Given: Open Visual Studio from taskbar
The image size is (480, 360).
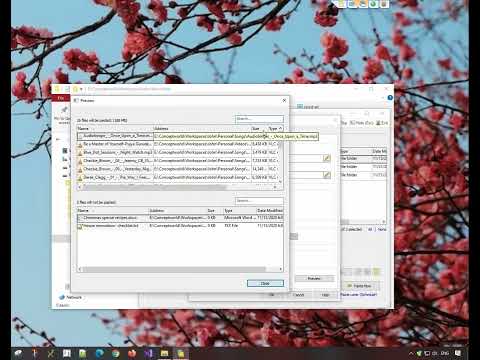Looking at the screenshot, I should 148,353.
